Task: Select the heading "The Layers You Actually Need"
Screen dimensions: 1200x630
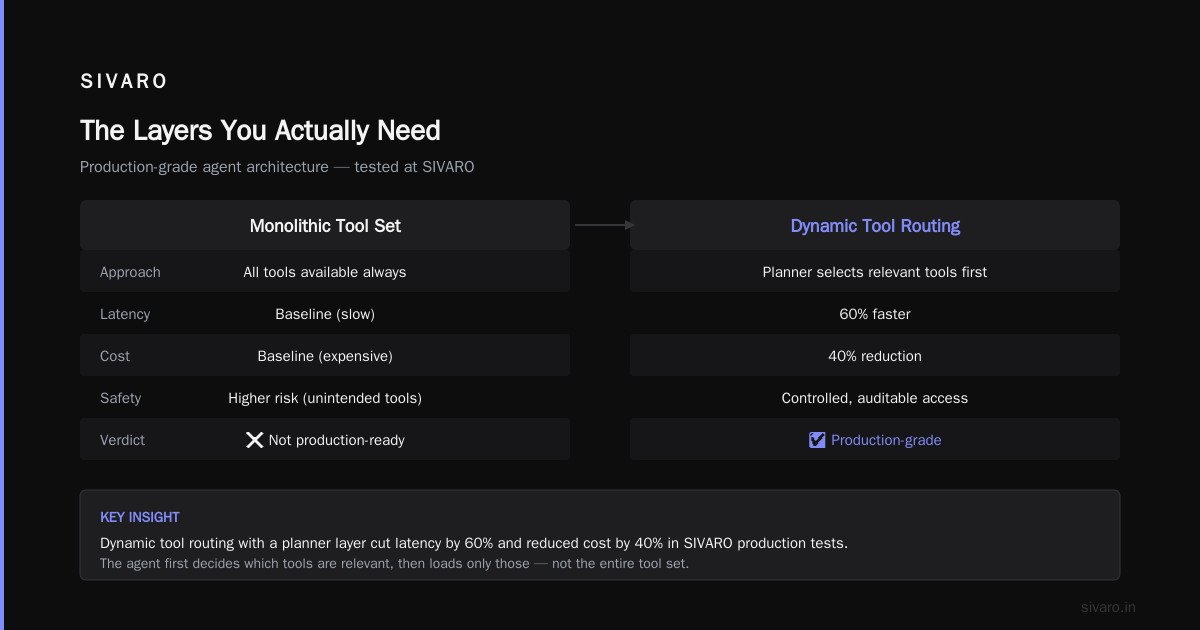Action: (x=260, y=130)
